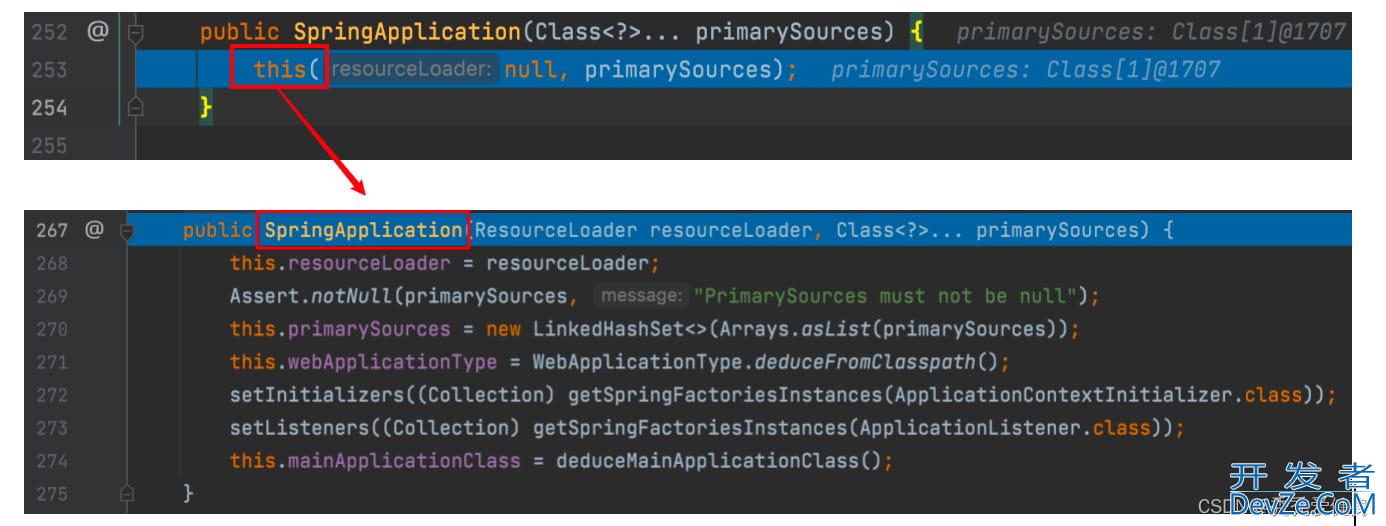Click 'deduceMainApplicationClass' method on line 274
Viewport: 1386px width, 526px height.
[x=707, y=462]
